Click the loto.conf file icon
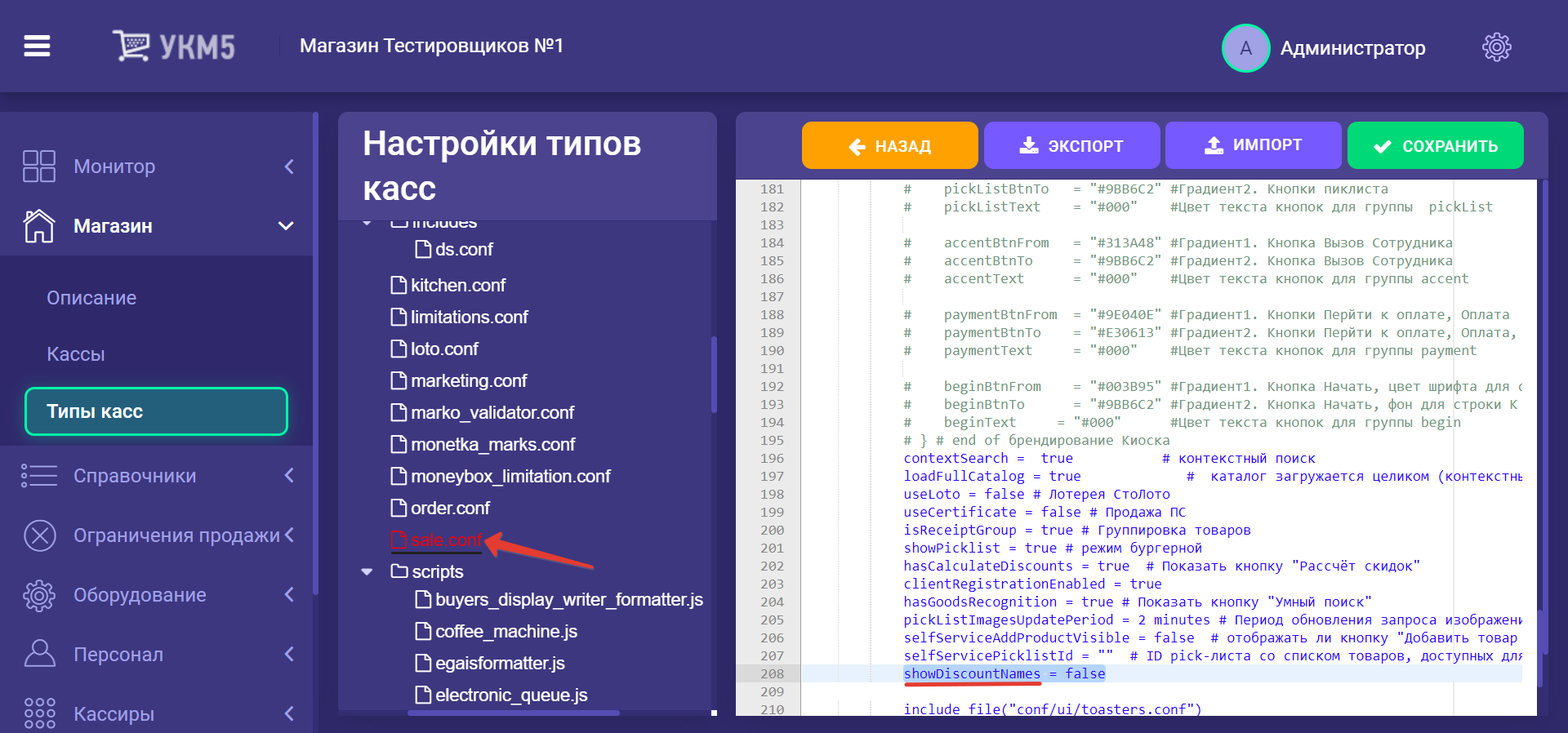Screen dimensions: 1568x733 pos(399,349)
